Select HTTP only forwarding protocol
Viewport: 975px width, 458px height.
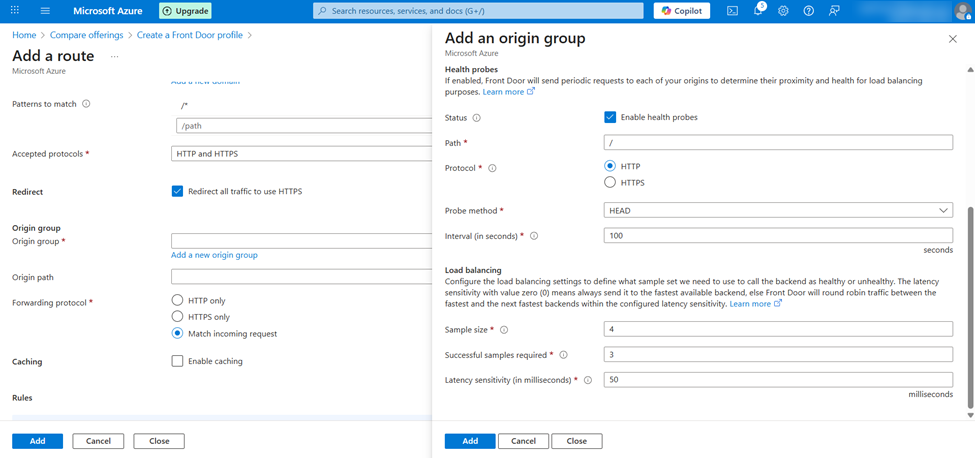[177, 301]
